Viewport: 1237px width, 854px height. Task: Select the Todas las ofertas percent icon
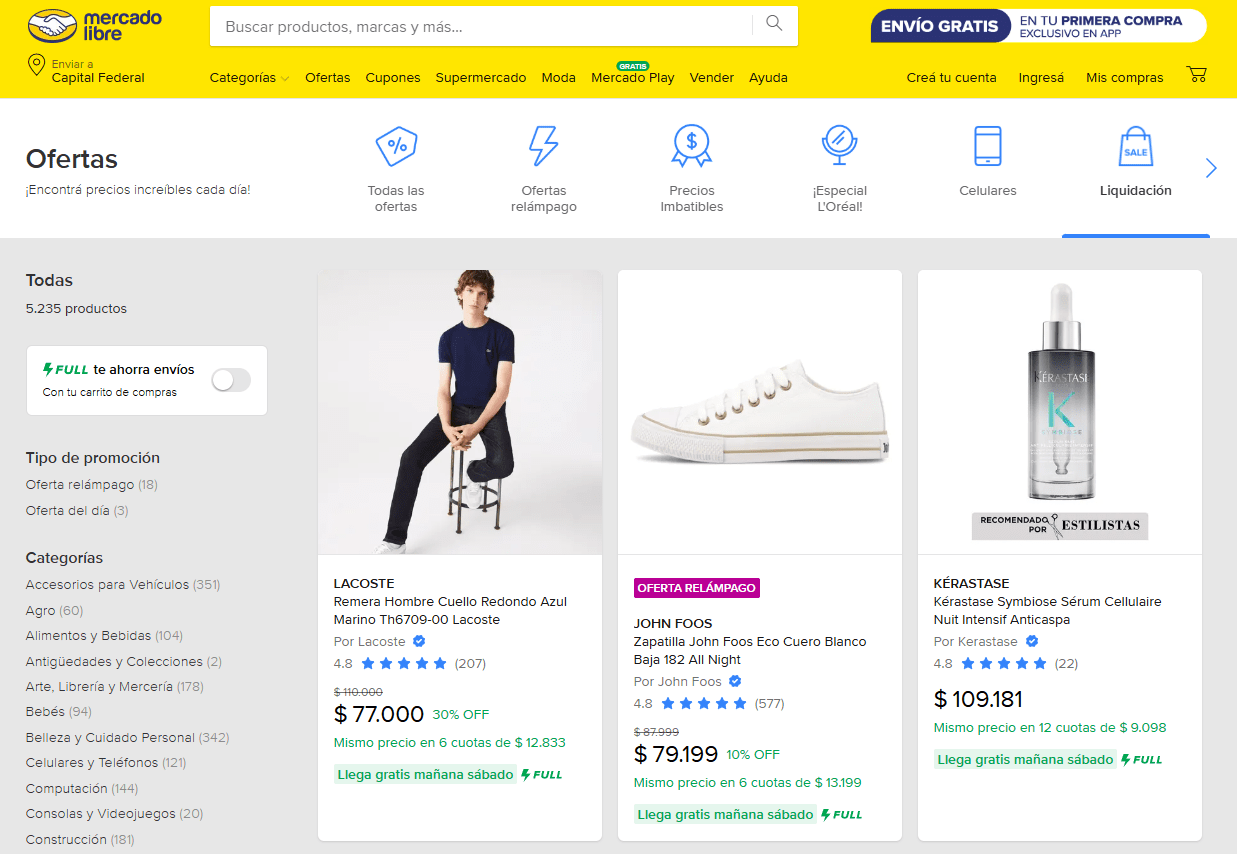point(396,146)
